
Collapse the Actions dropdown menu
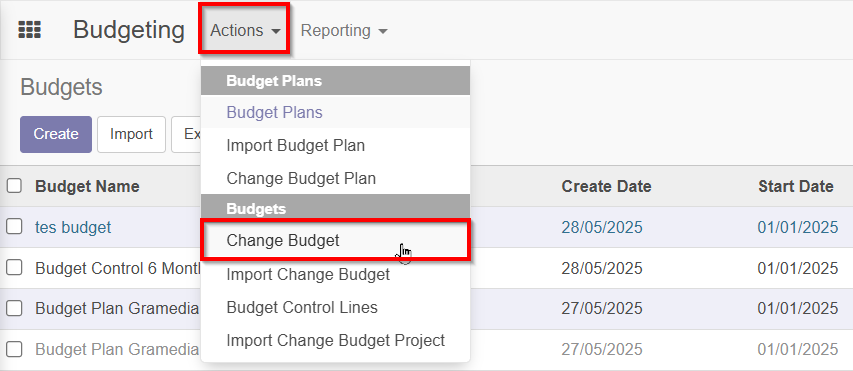click(245, 30)
